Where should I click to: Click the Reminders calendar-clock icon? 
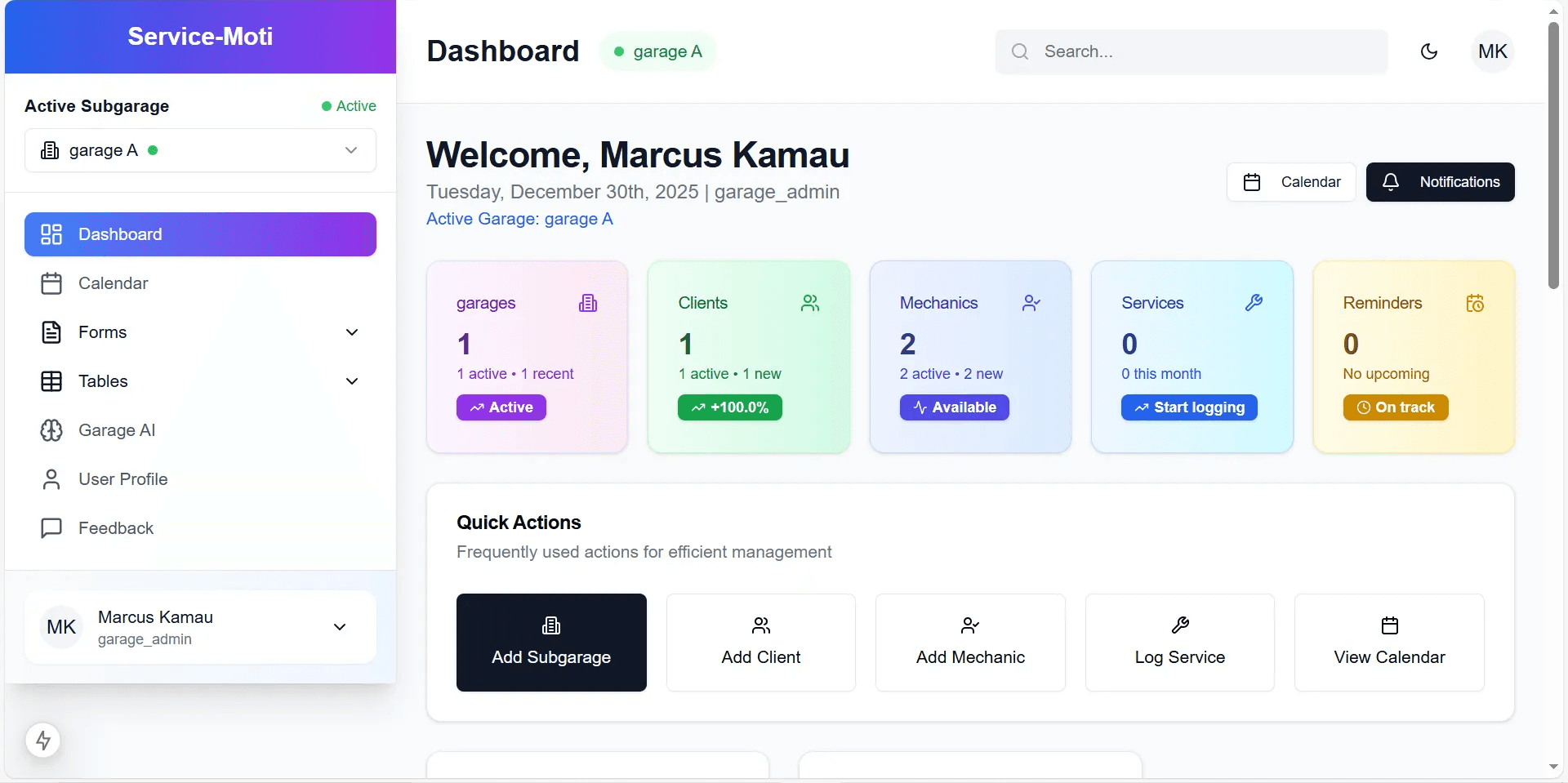point(1475,304)
